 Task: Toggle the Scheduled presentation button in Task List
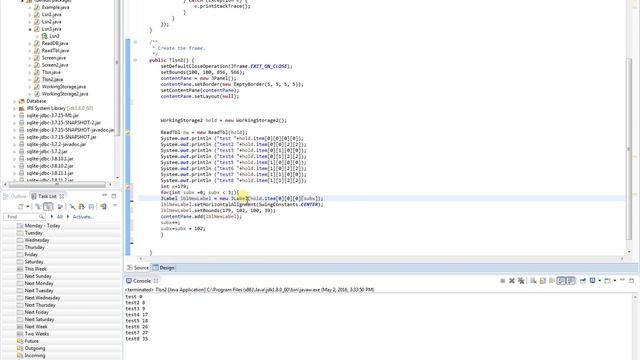[48, 207]
